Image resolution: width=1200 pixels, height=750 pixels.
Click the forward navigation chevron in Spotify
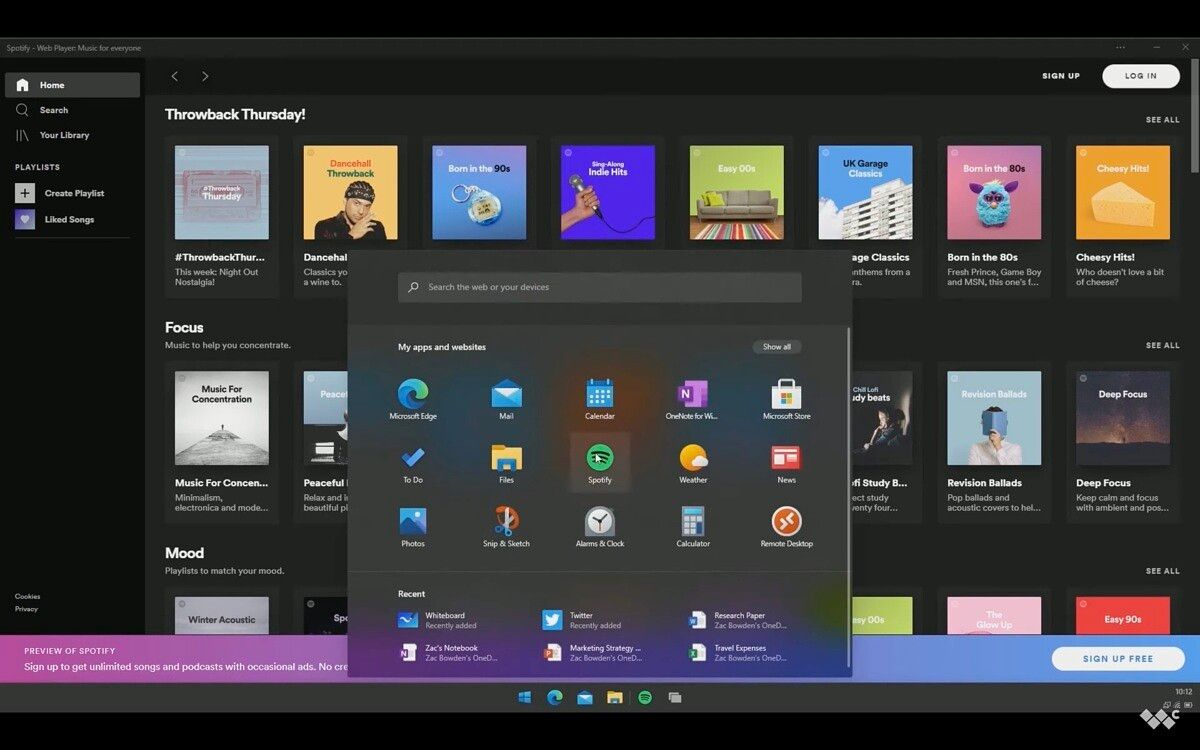(x=205, y=75)
